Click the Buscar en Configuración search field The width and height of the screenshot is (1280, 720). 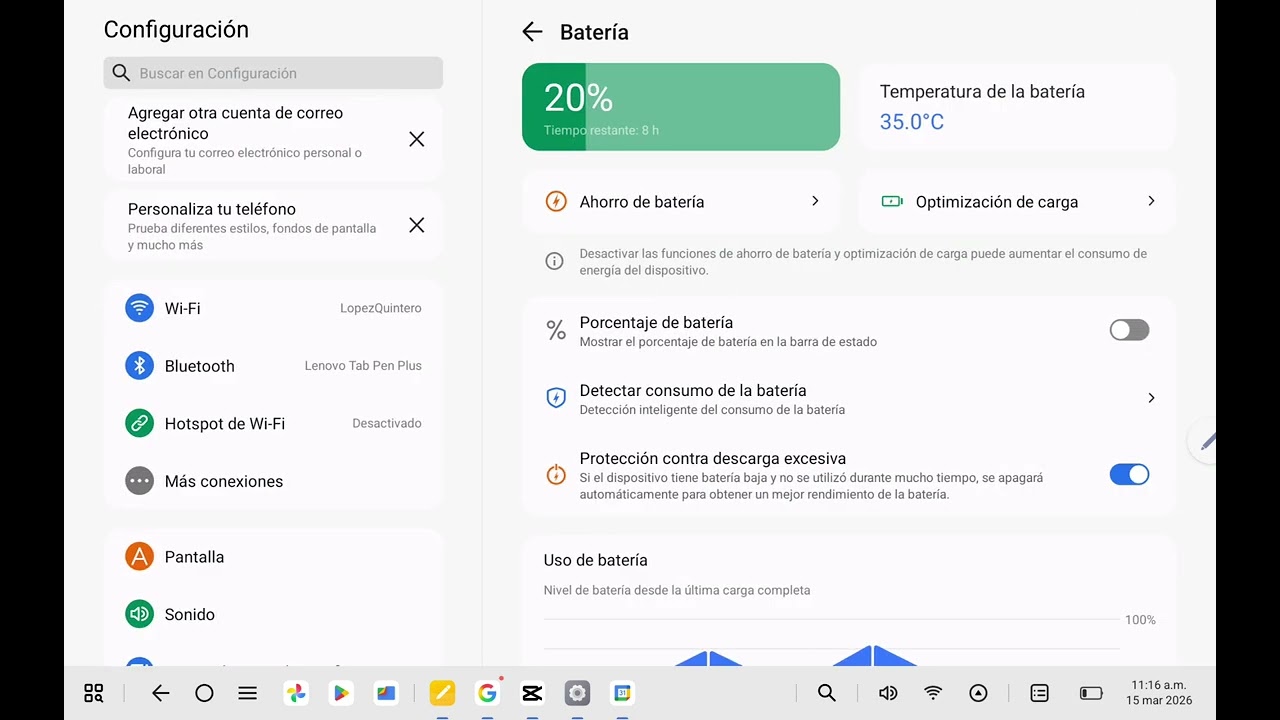coord(273,73)
